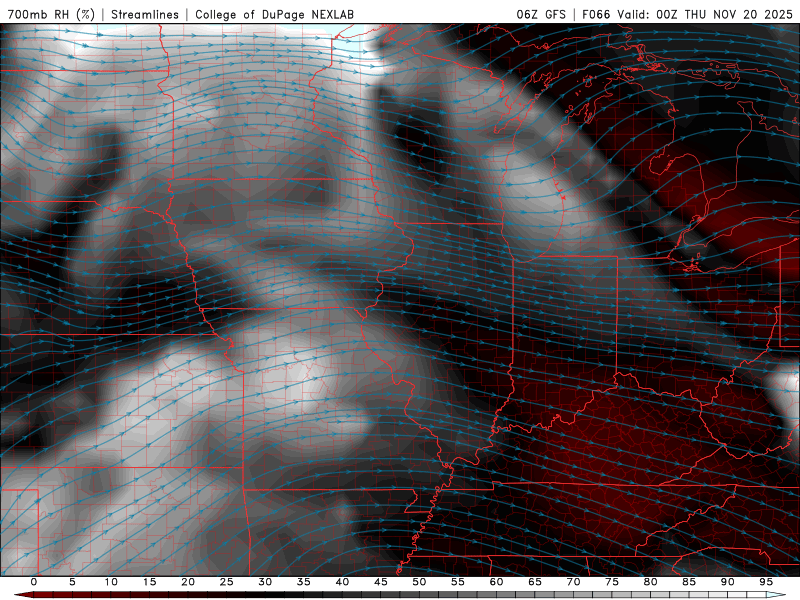Click "College of DuPage NEXLAB" header text
This screenshot has height=600, width=800.
274,14
